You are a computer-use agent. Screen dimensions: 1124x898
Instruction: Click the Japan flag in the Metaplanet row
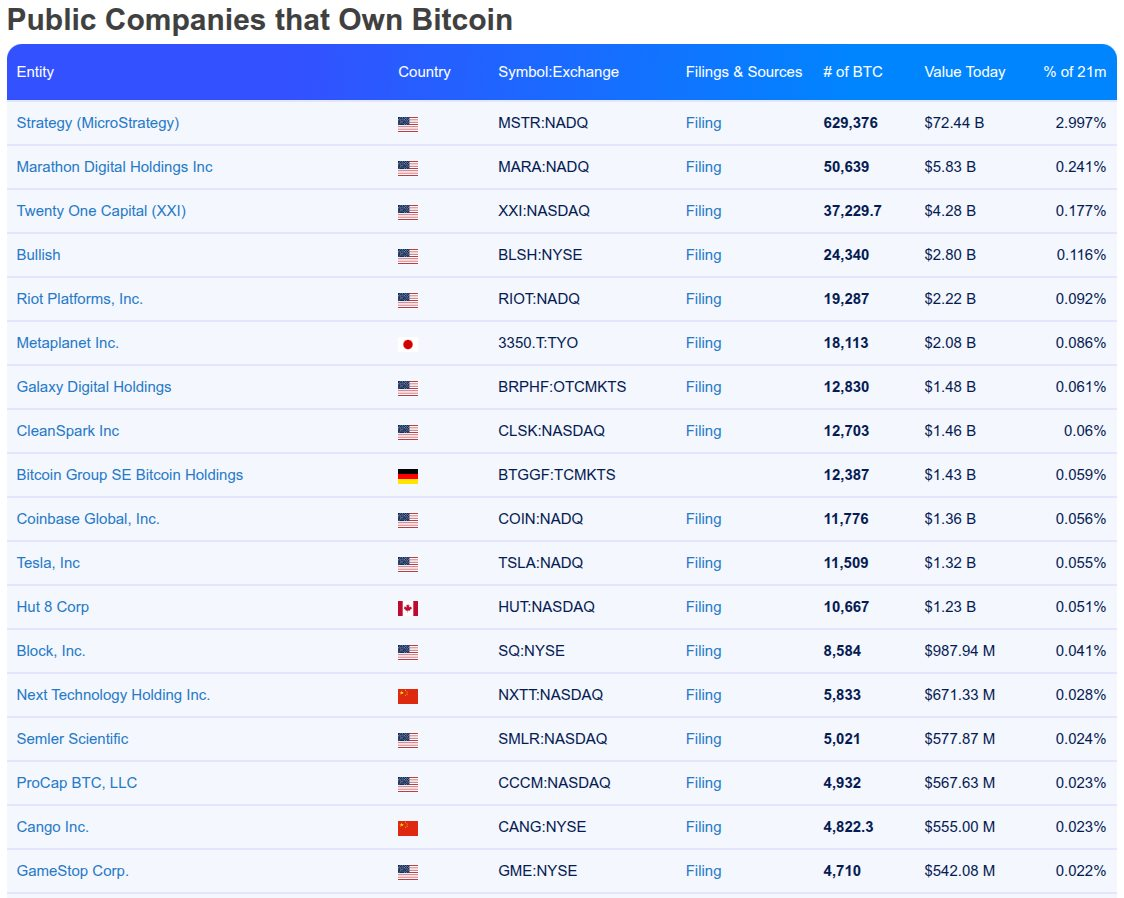408,345
